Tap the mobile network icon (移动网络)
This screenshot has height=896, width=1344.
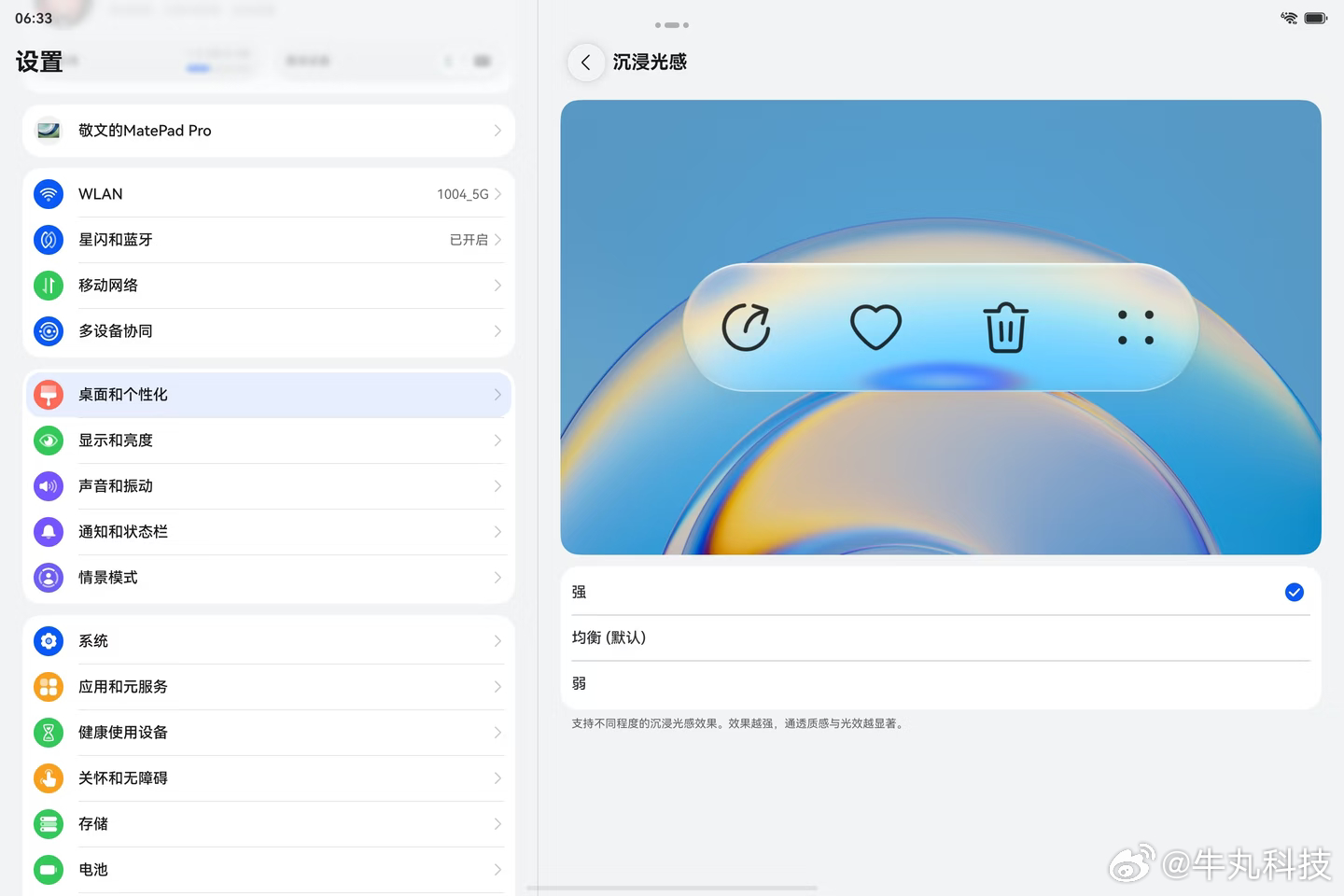click(x=49, y=286)
